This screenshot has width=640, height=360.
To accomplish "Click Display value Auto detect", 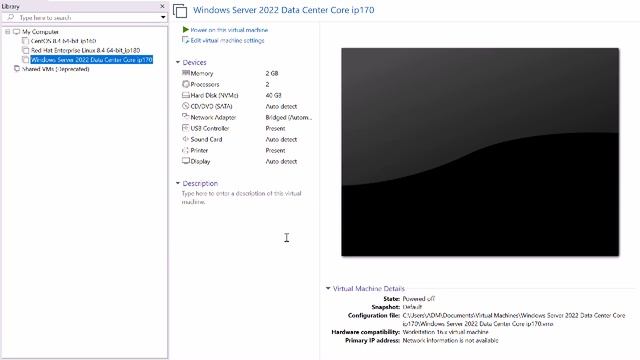I will (x=281, y=161).
